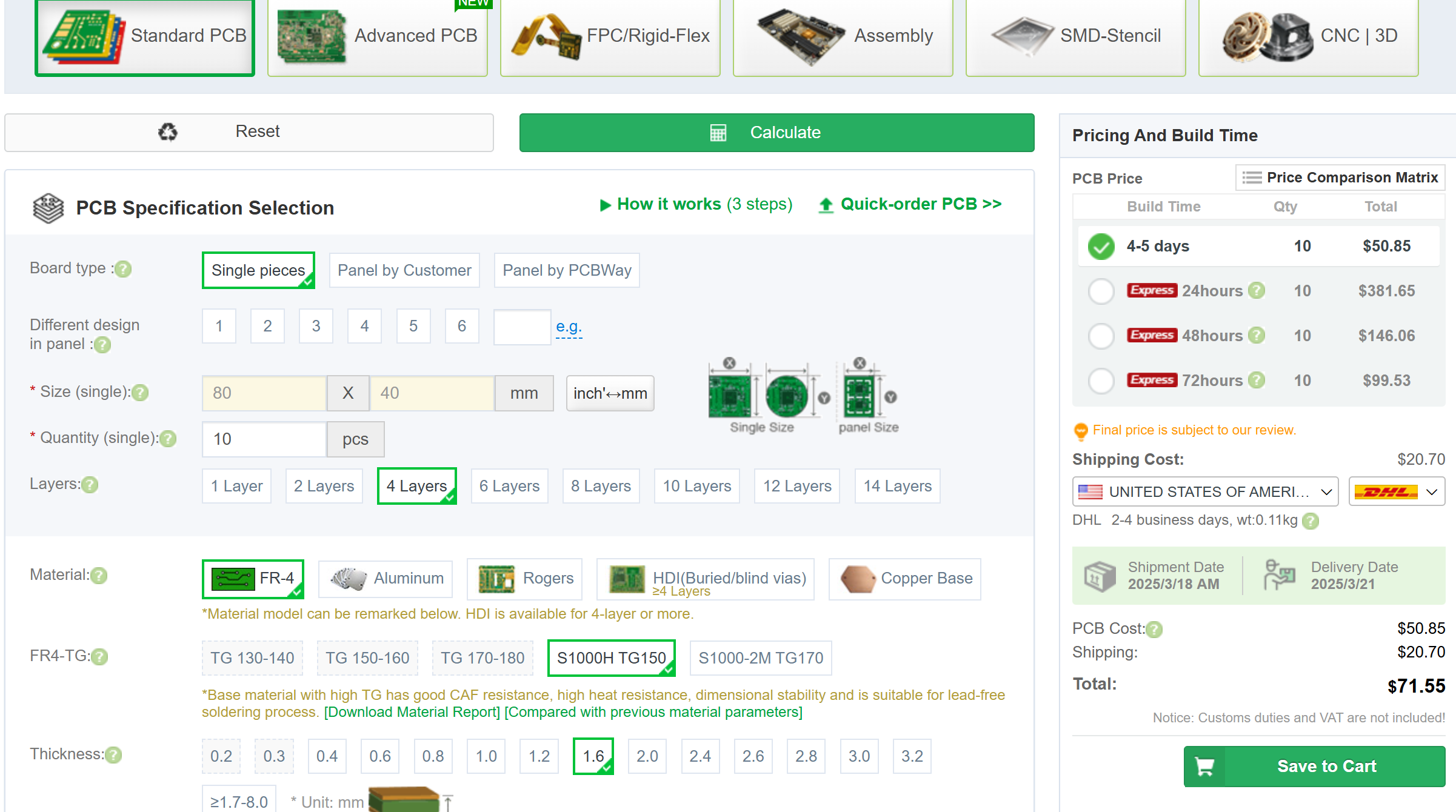Open the Board type help icon
This screenshot has height=812, width=1456.
point(124,269)
